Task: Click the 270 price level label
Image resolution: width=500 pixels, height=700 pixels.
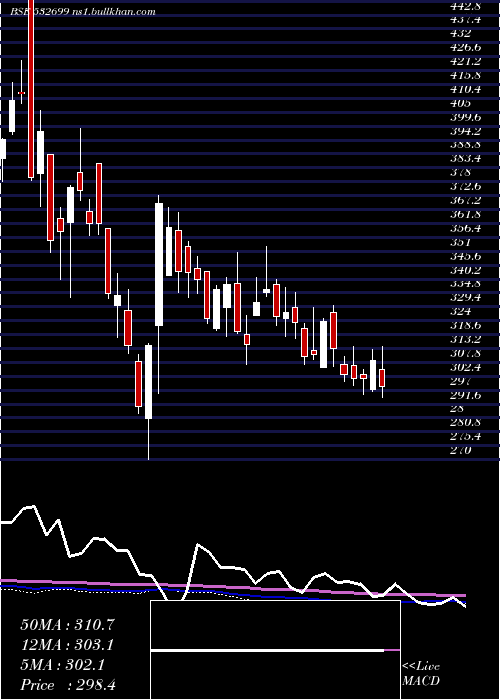Action: 461,451
